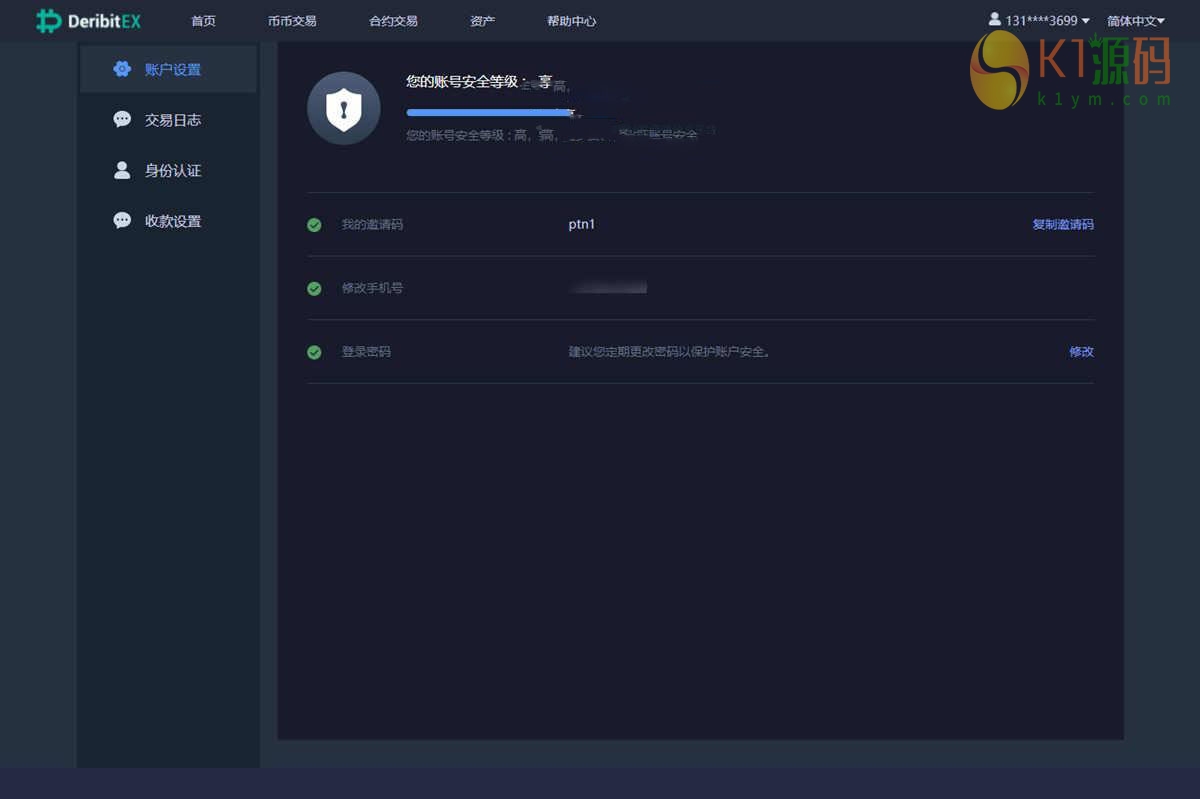Click the 收款设置 bubble icon

(x=122, y=220)
